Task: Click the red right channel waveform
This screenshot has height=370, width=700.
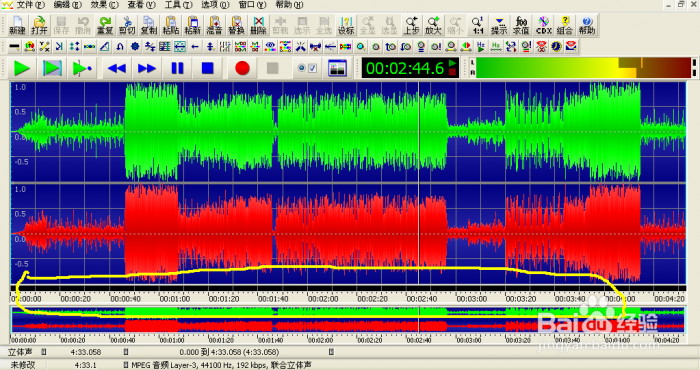Action: coord(348,233)
